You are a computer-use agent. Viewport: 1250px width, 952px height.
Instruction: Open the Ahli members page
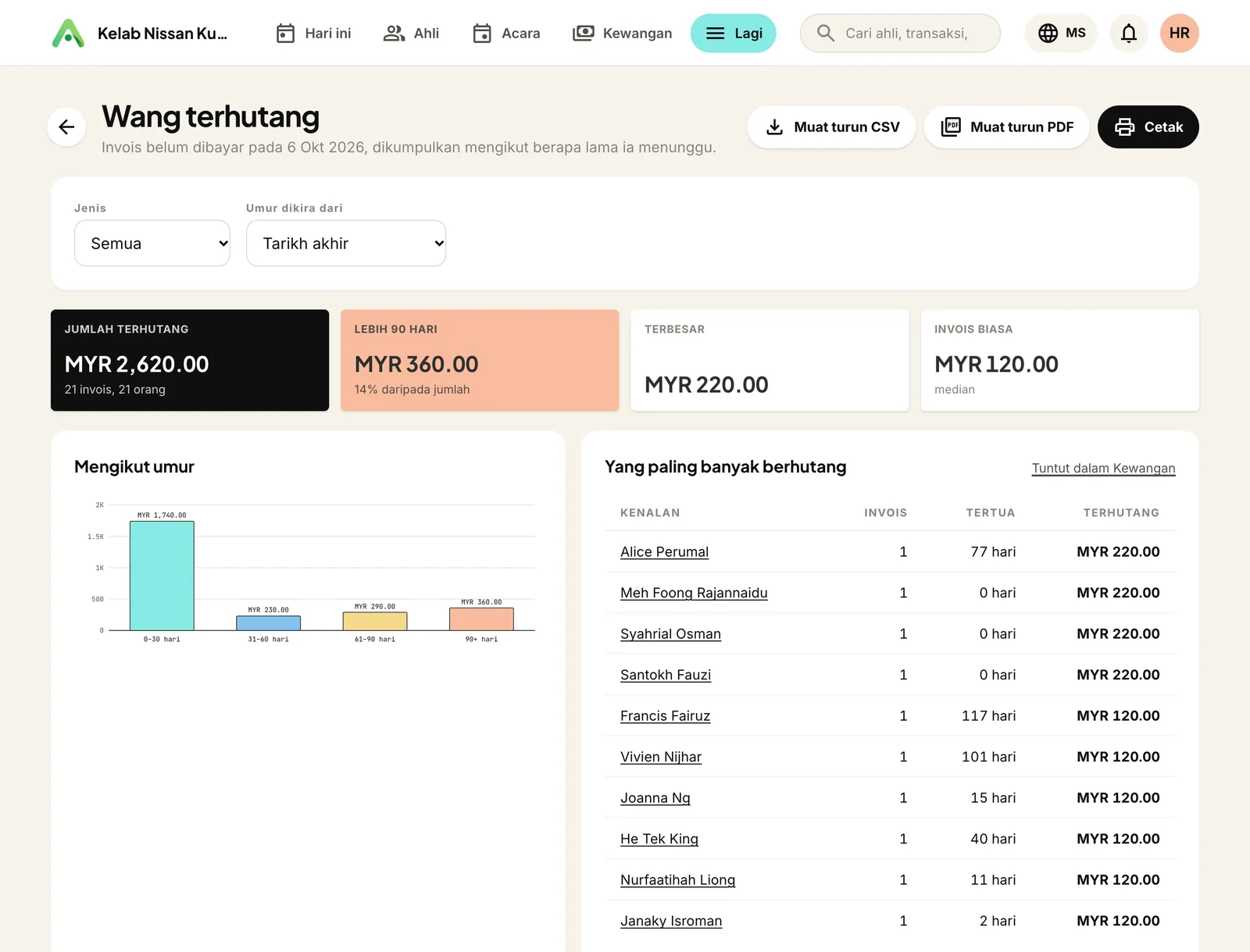[x=411, y=33]
